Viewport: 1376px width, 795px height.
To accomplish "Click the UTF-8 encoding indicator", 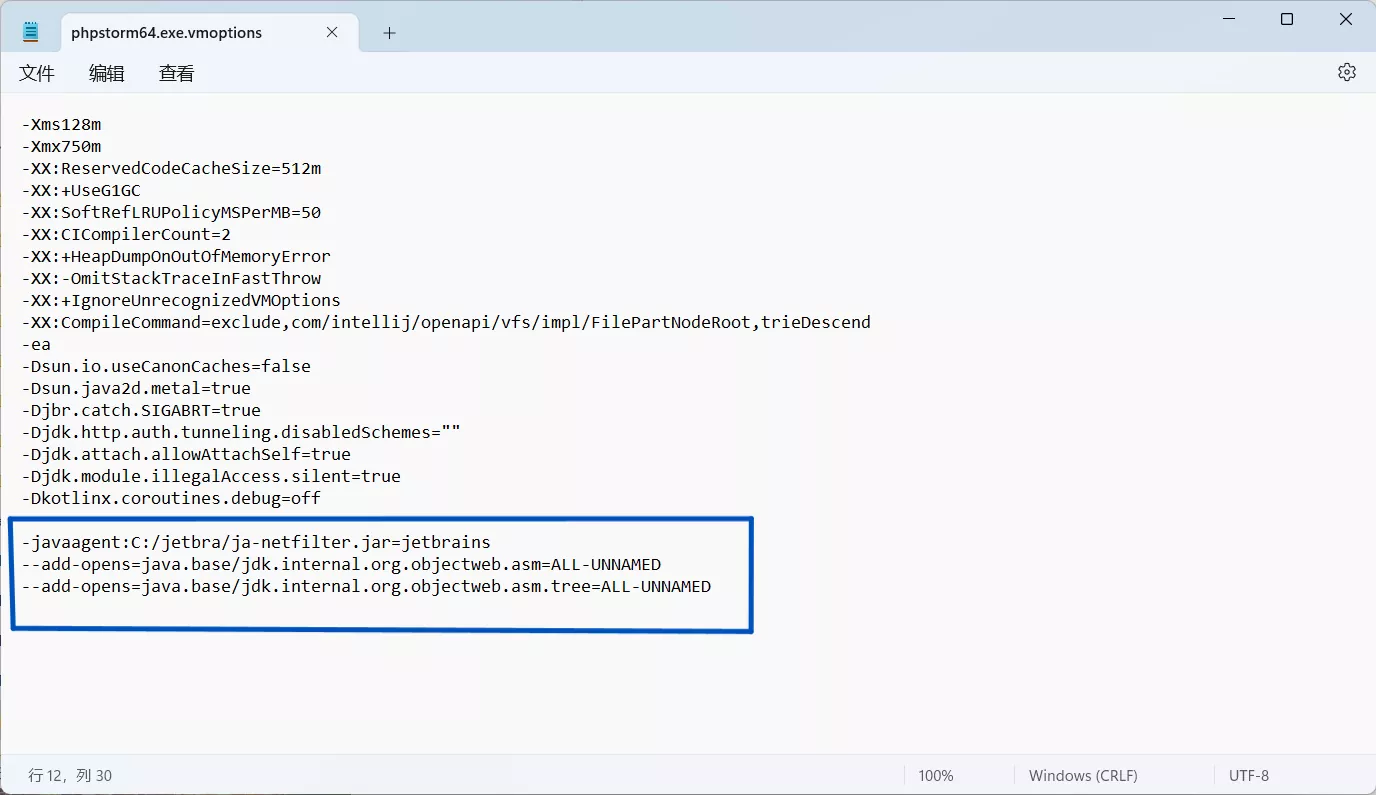I will tap(1248, 775).
